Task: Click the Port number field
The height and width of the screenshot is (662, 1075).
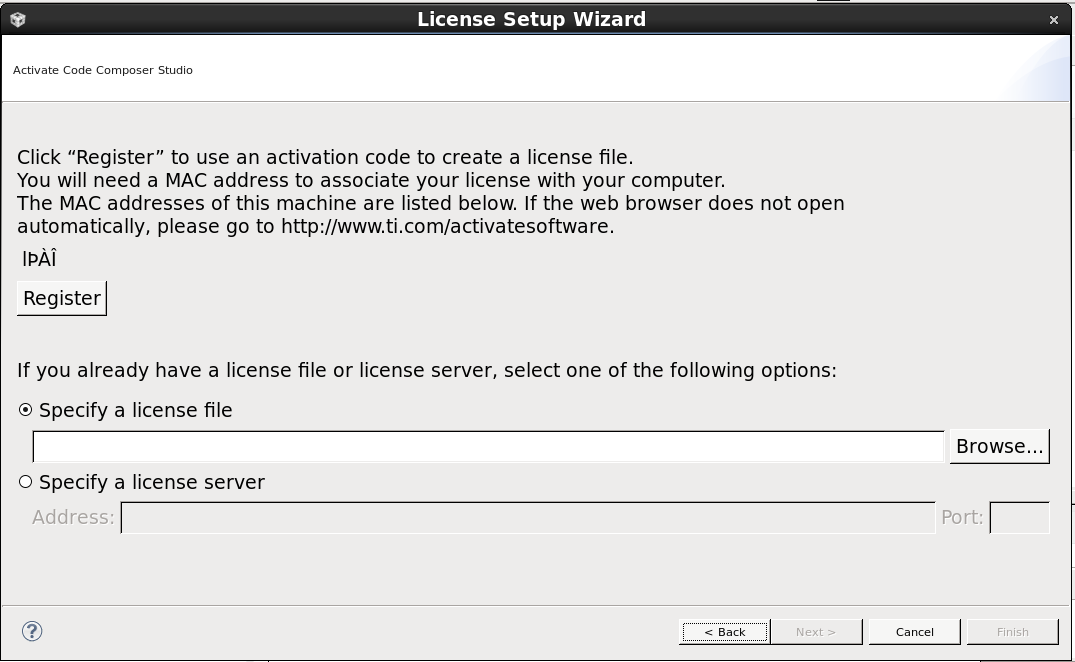Action: coord(1019,517)
